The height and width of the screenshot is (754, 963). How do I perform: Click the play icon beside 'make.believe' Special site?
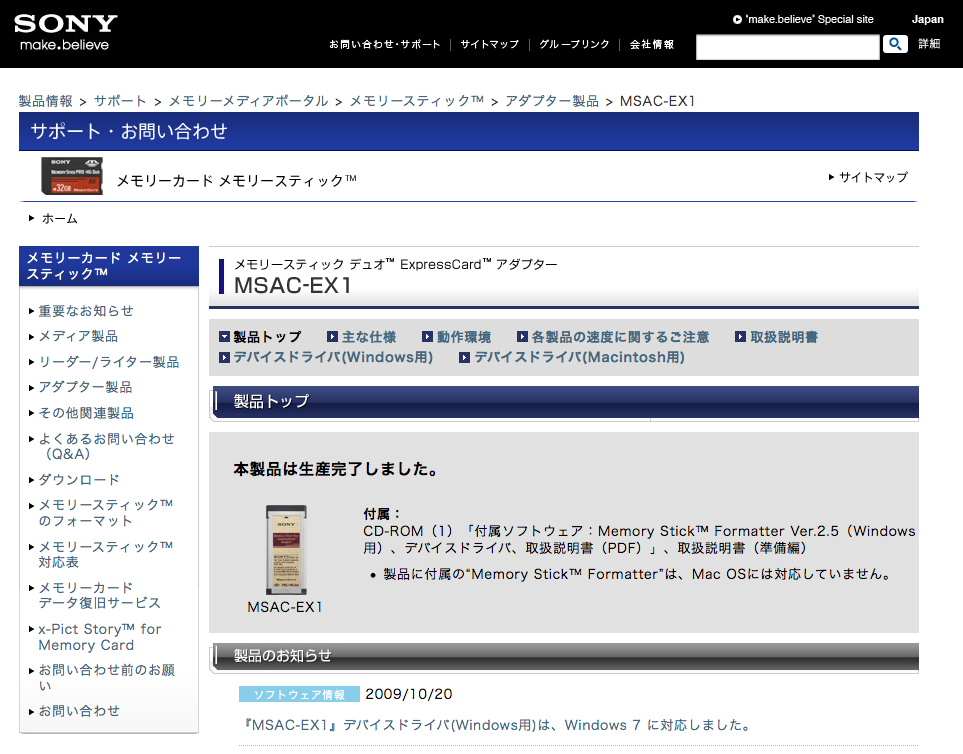click(x=737, y=20)
